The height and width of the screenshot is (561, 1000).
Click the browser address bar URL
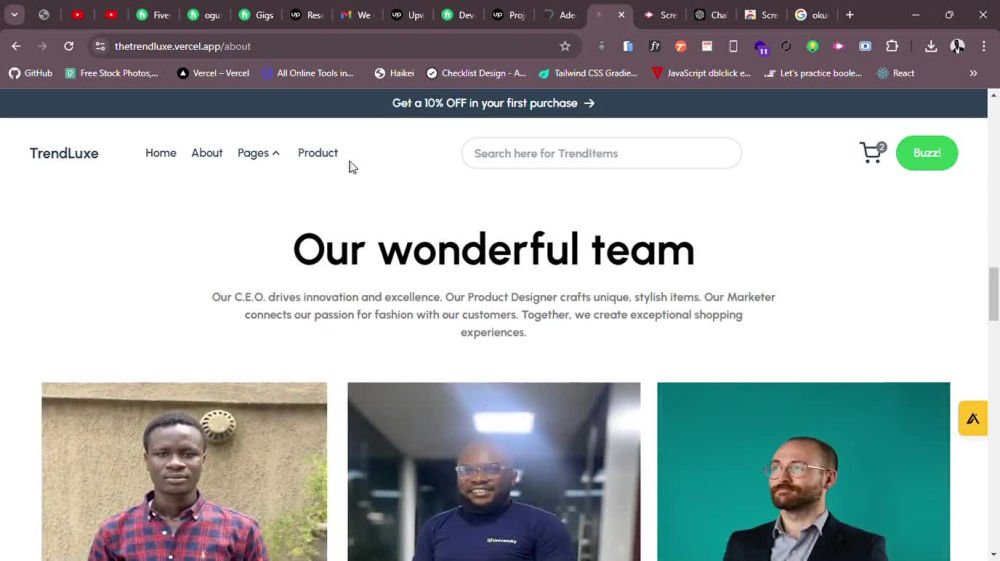[182, 46]
